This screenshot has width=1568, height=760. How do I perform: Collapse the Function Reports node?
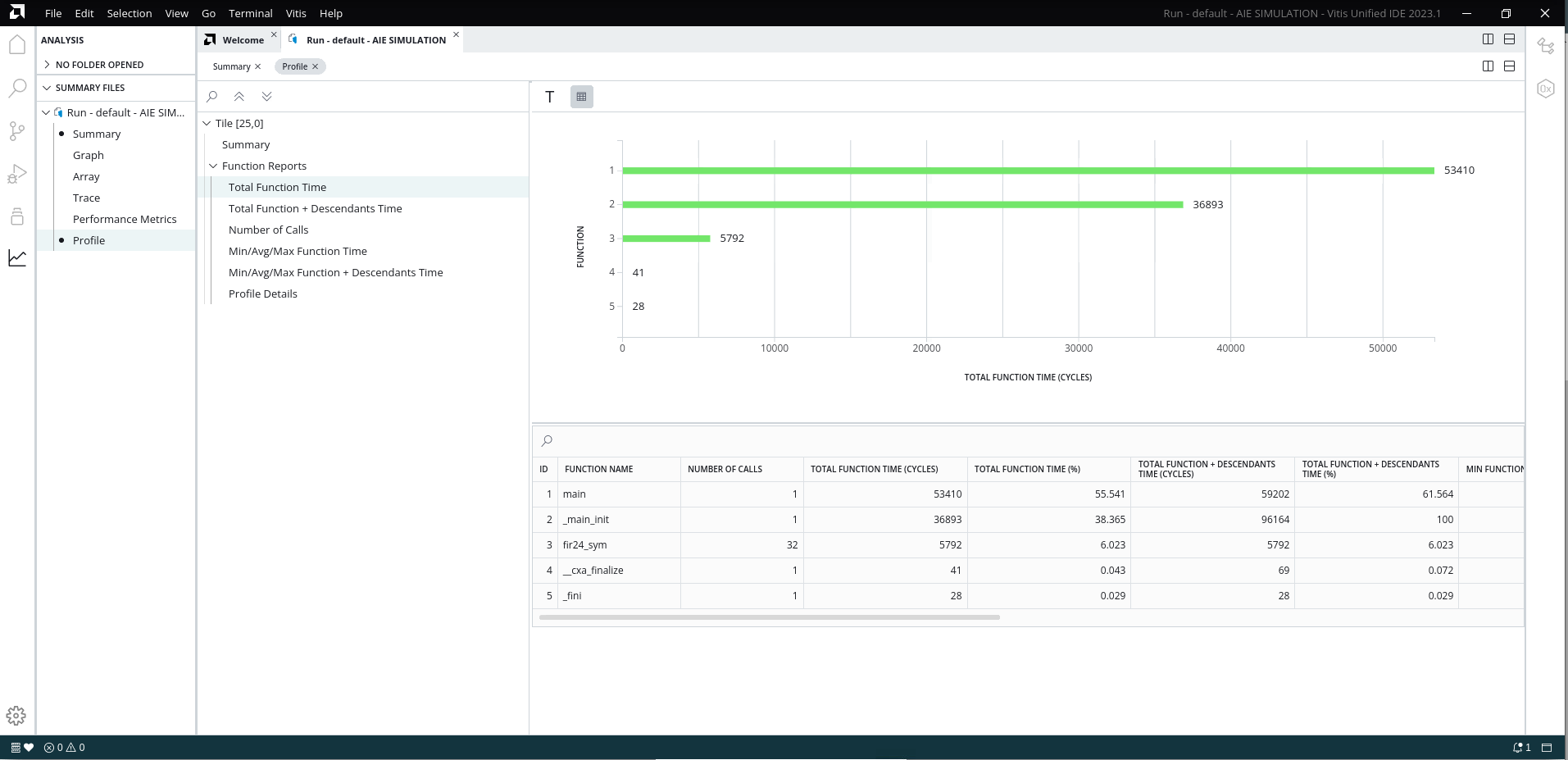coord(214,166)
